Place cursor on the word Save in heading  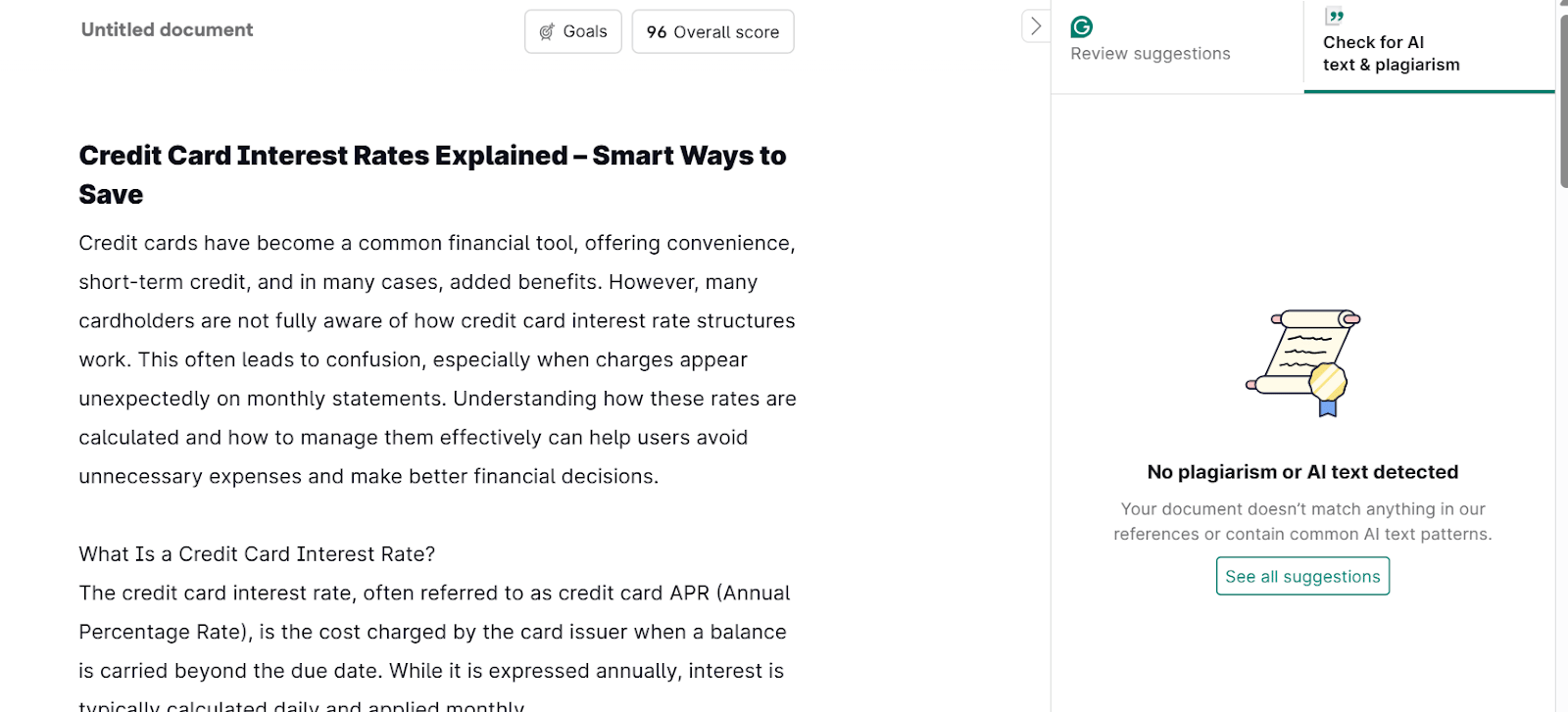click(111, 195)
